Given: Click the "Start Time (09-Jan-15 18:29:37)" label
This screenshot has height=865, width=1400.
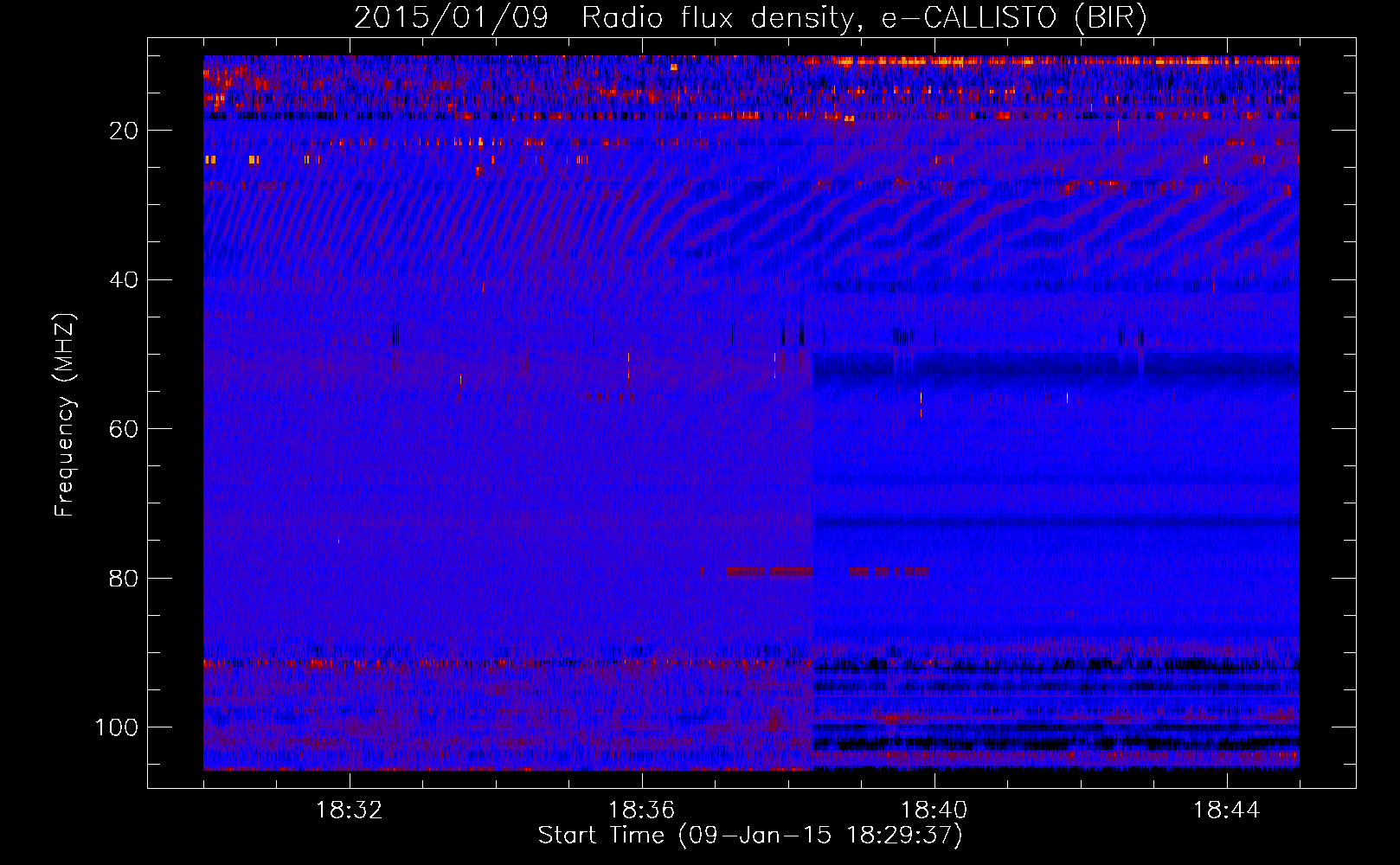Looking at the screenshot, I should (x=750, y=836).
